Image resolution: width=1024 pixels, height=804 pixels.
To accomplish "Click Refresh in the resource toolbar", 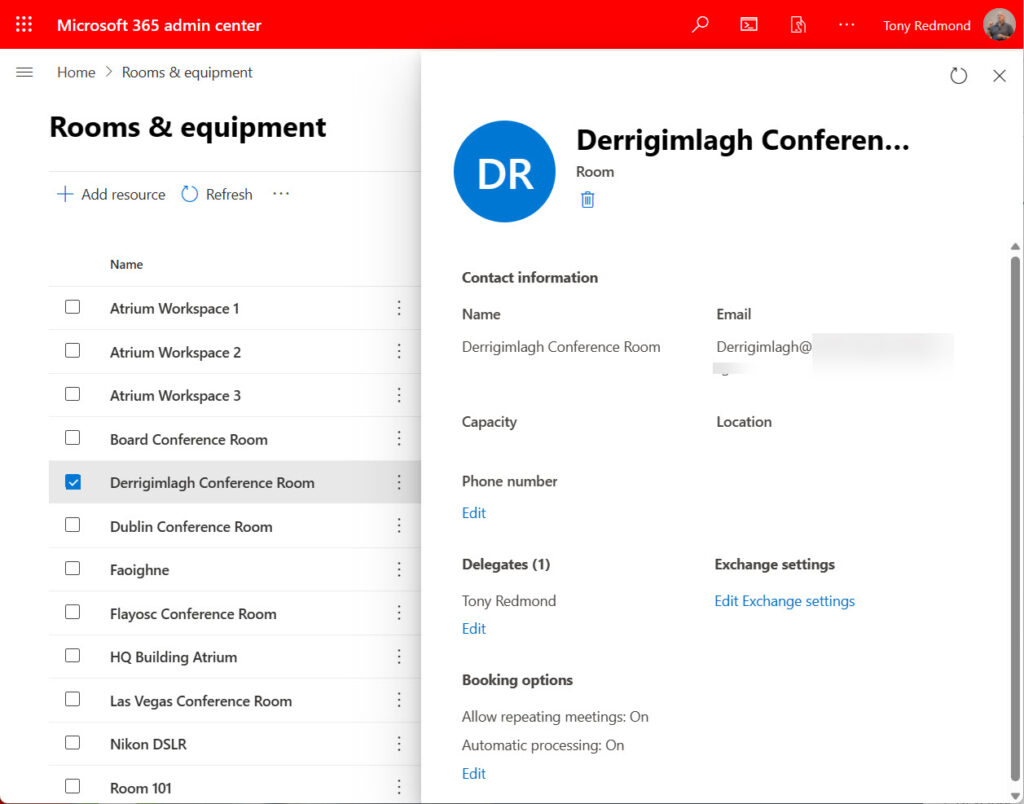I will pyautogui.click(x=217, y=194).
